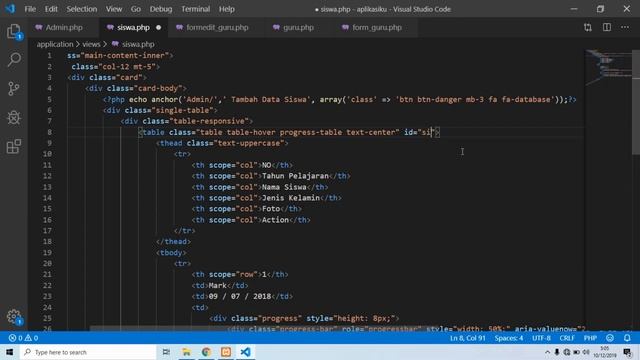This screenshot has height=360, width=640.
Task: Open the Debug view bug icon
Action: tap(14, 118)
